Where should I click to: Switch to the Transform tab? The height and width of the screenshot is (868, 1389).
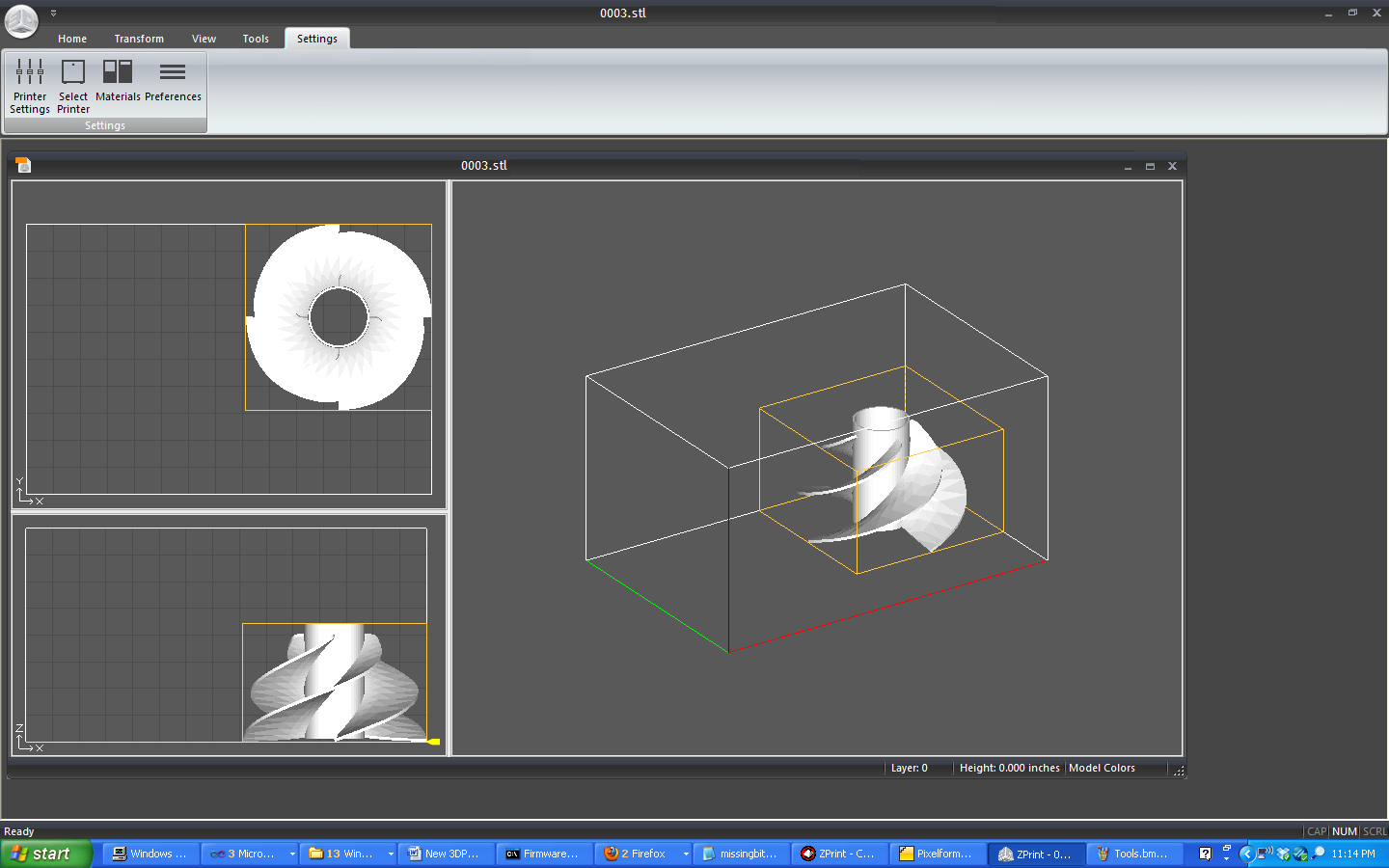[138, 39]
